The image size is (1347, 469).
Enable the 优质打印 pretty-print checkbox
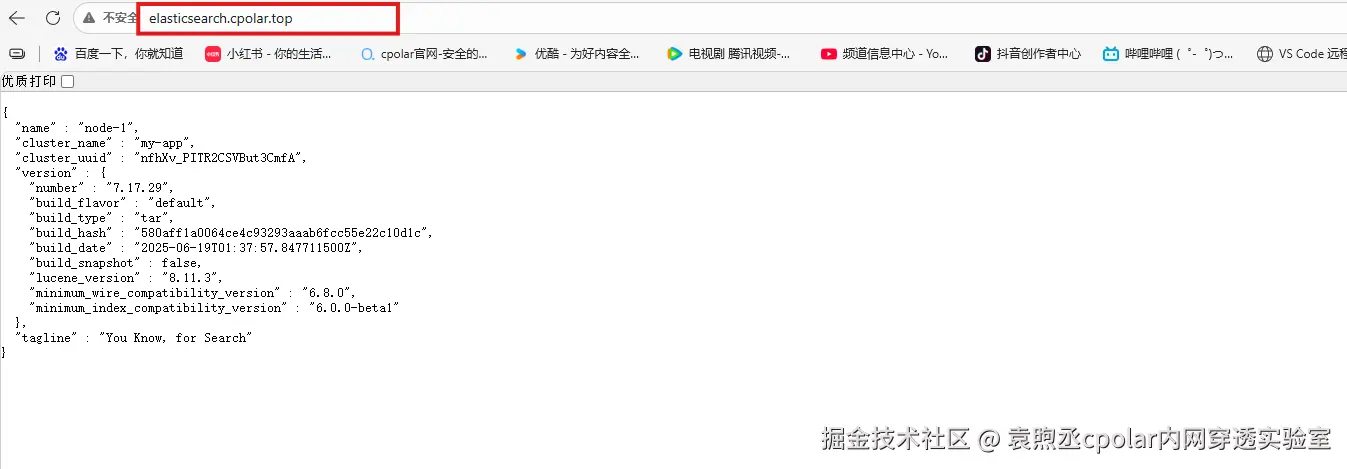(x=67, y=81)
